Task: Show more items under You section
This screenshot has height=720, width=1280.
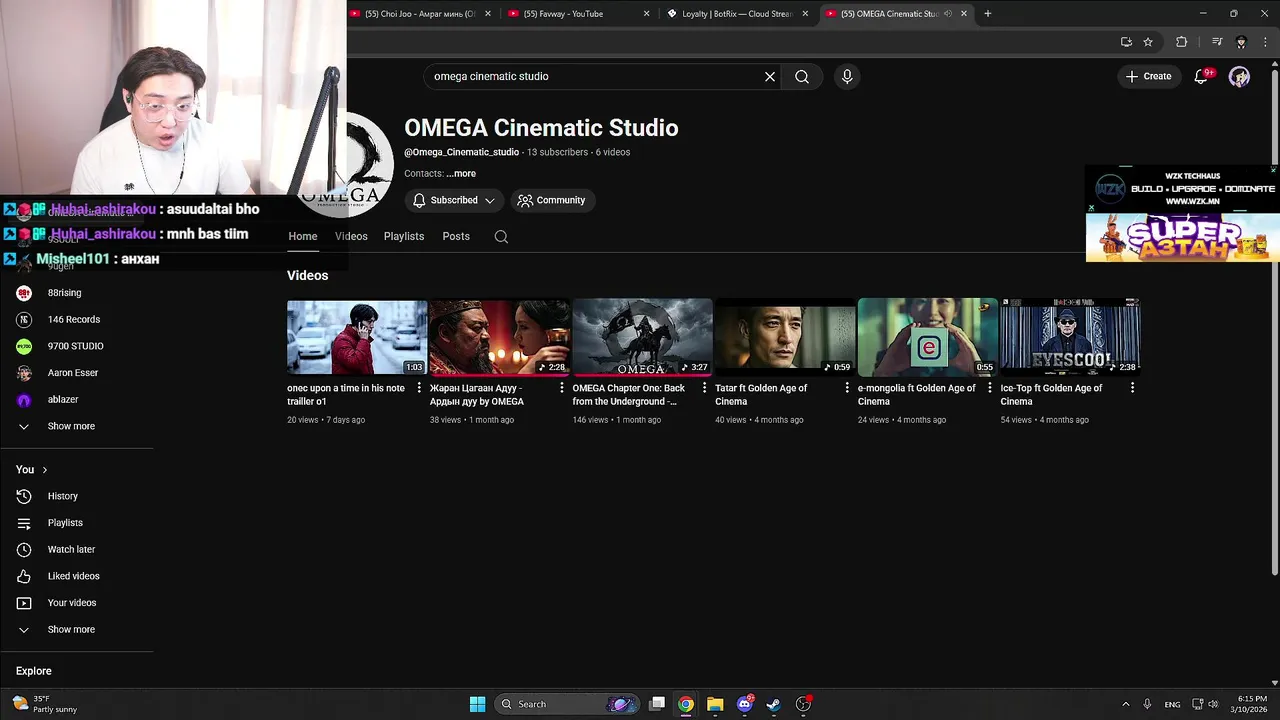Action: click(71, 630)
